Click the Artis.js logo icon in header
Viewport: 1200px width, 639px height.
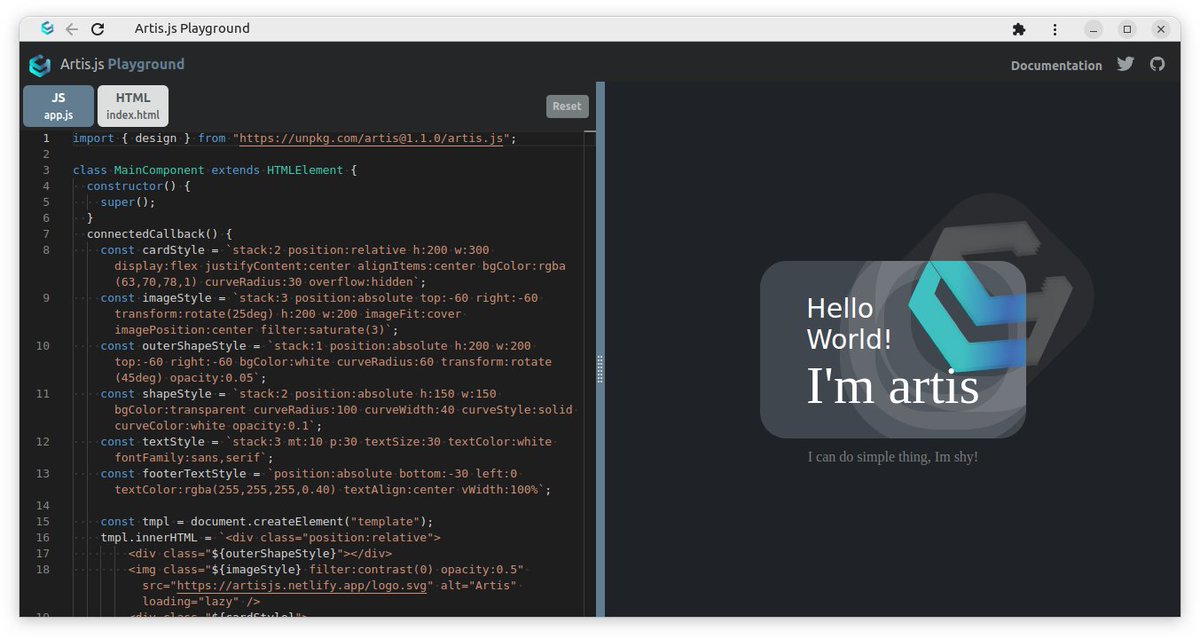[40, 65]
